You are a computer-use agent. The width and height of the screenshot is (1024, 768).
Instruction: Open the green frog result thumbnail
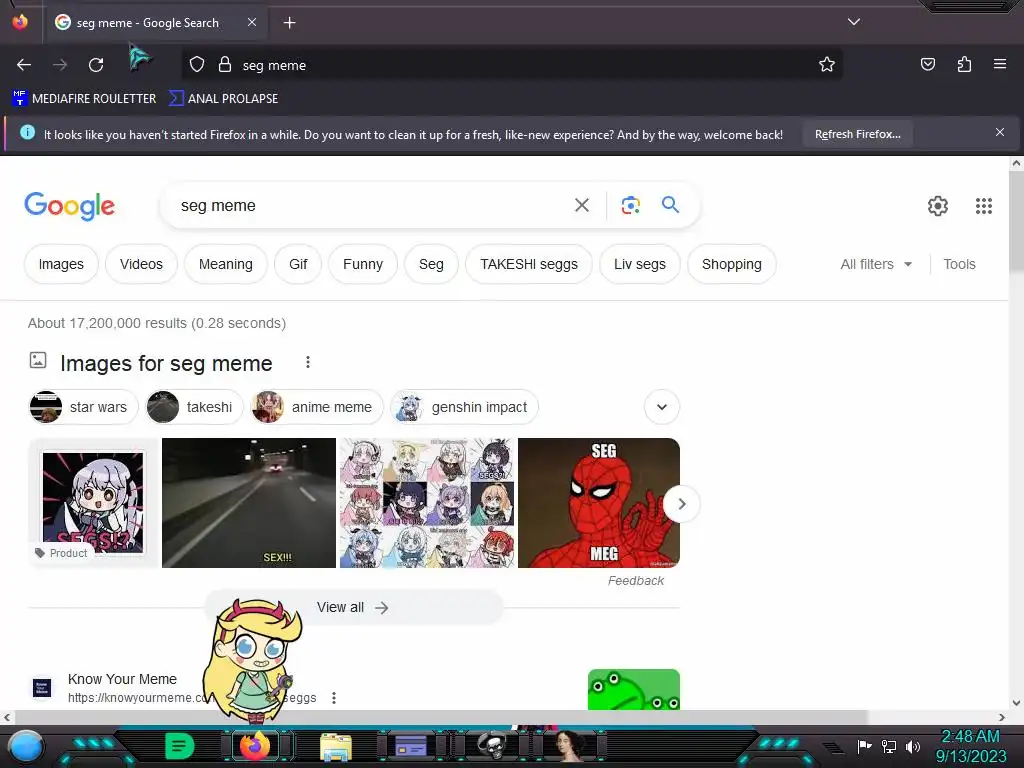point(633,689)
